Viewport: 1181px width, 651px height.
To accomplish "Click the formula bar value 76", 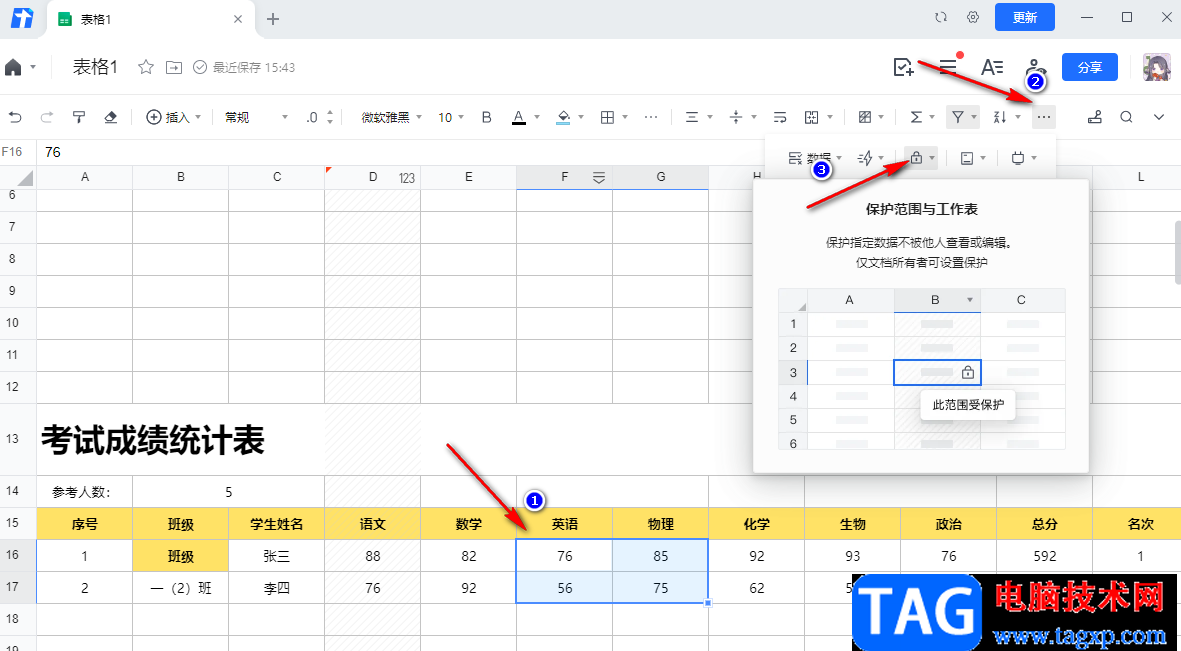I will (x=53, y=152).
